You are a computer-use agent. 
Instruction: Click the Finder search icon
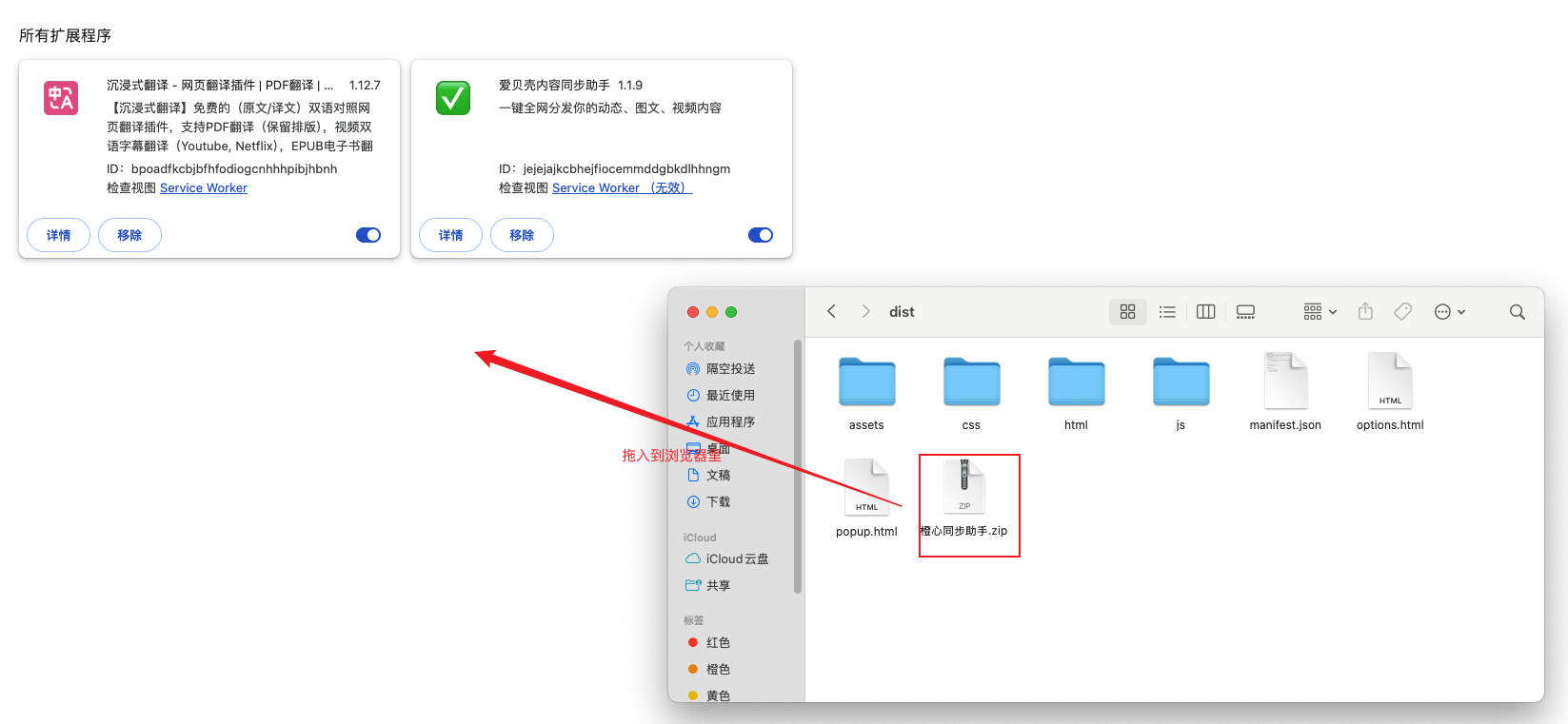(1518, 311)
